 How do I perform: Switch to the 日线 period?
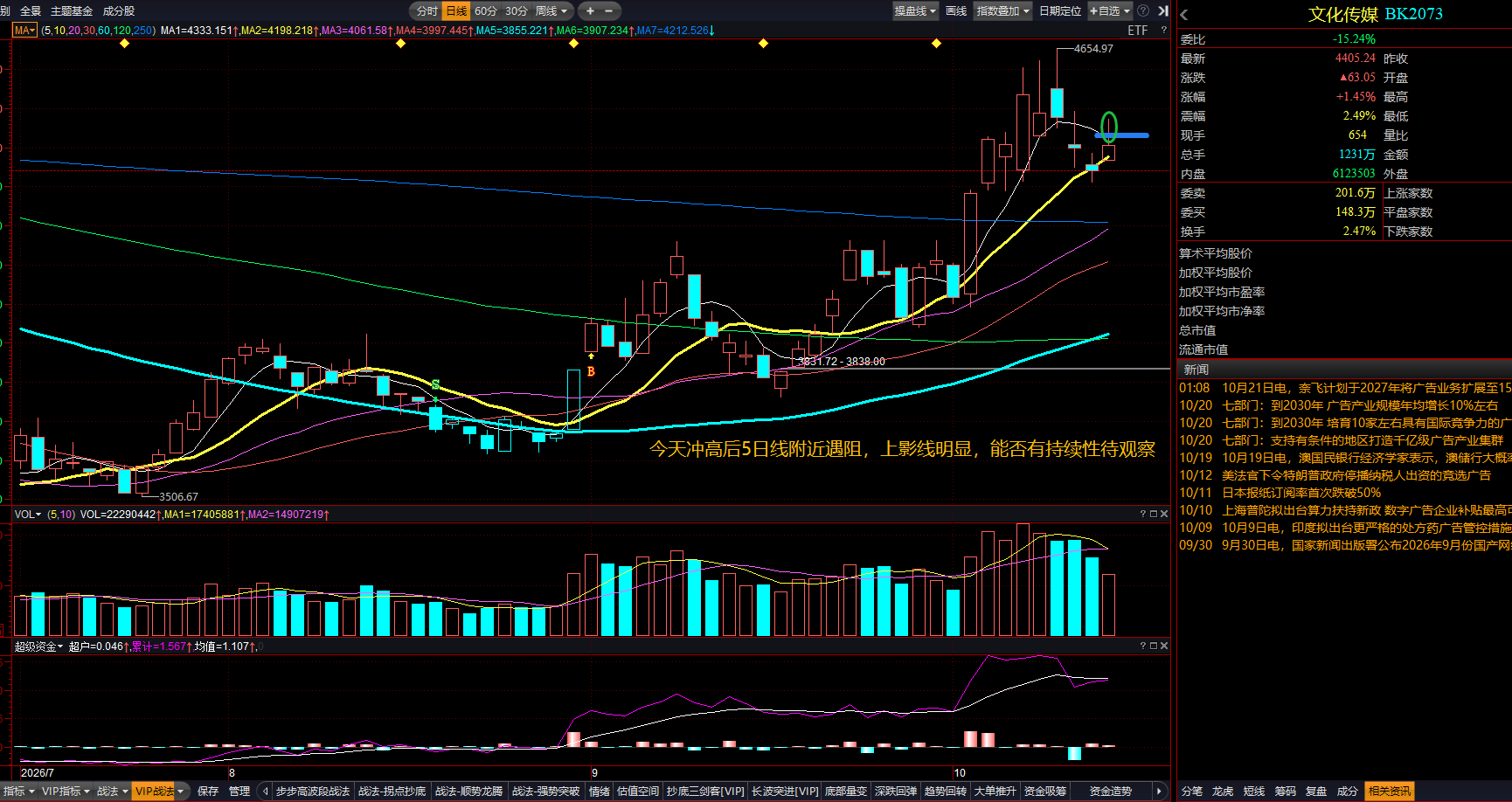click(x=457, y=11)
